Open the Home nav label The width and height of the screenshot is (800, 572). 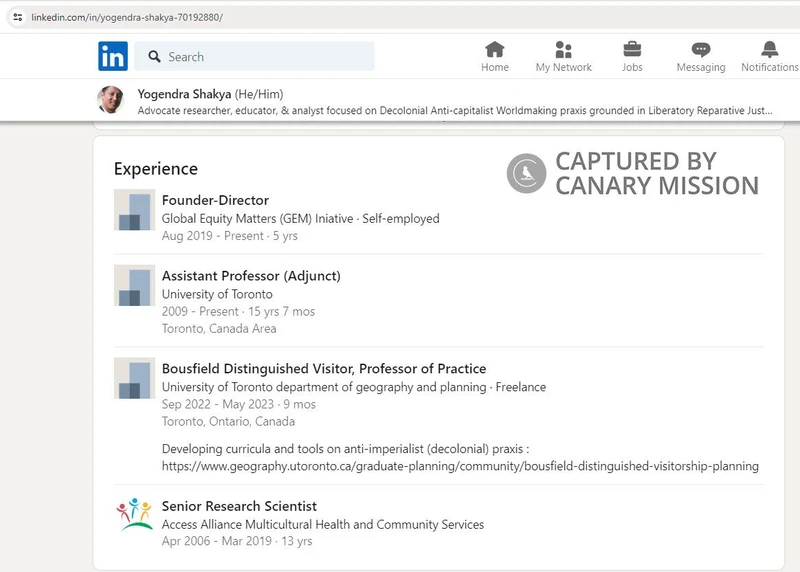pos(494,67)
